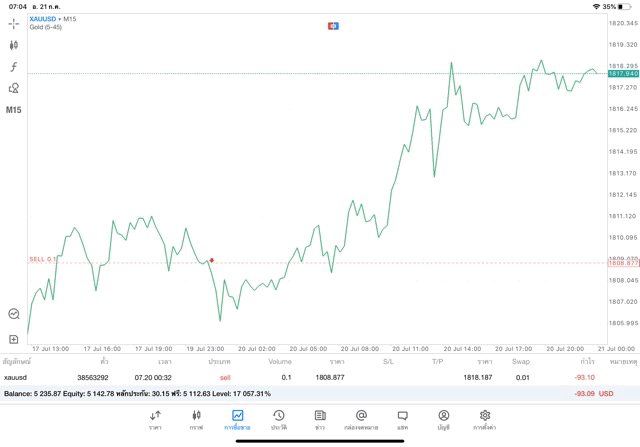Open the Accounts profile tab
Screen dimensions: 640x447
point(443,419)
